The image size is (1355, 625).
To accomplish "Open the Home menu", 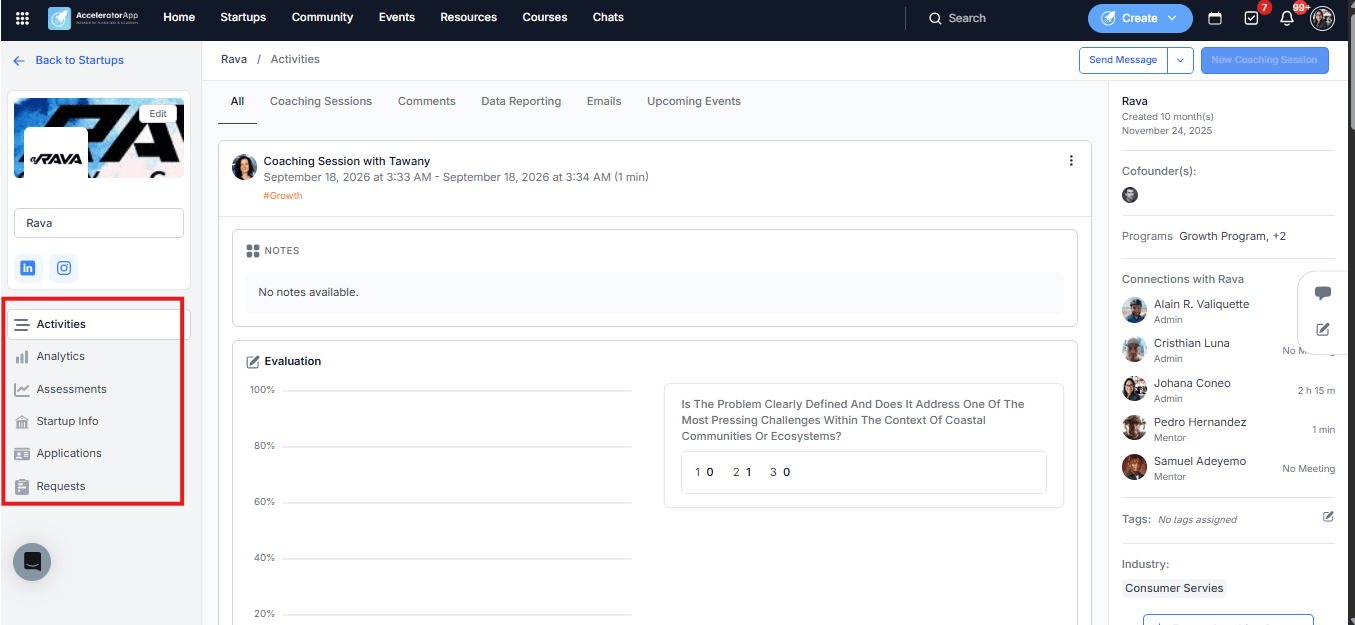I will point(179,18).
